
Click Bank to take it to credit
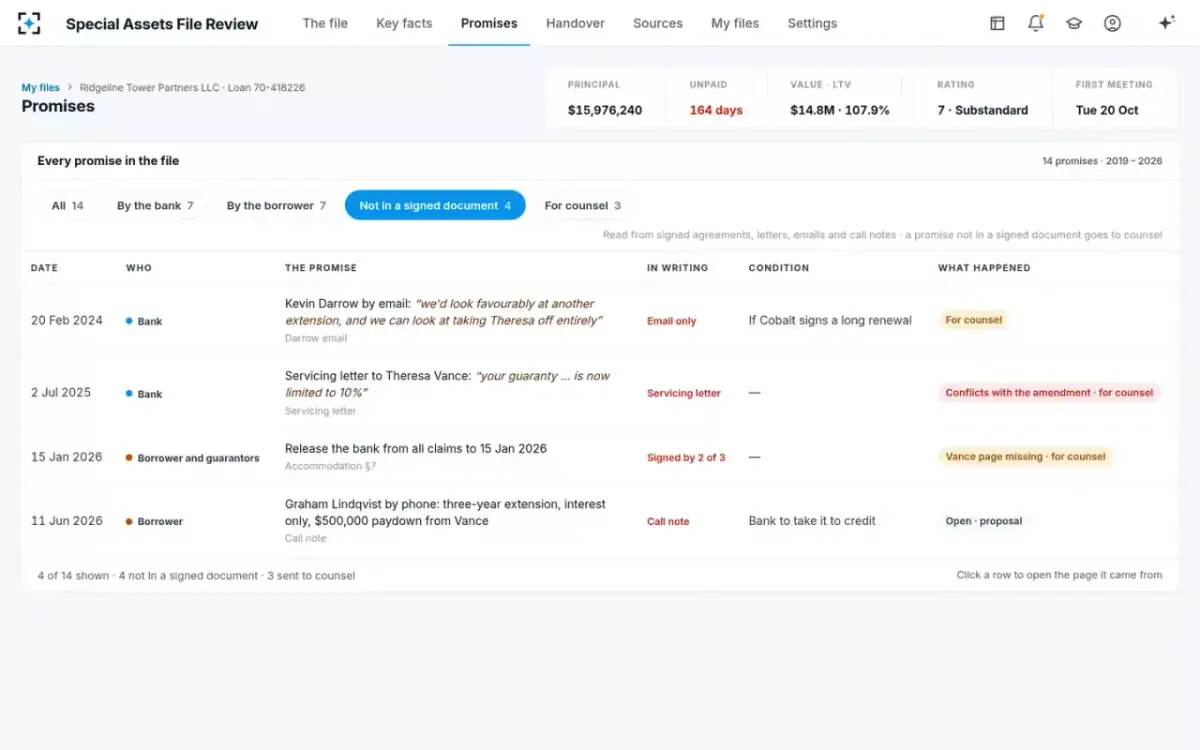pyautogui.click(x=812, y=521)
